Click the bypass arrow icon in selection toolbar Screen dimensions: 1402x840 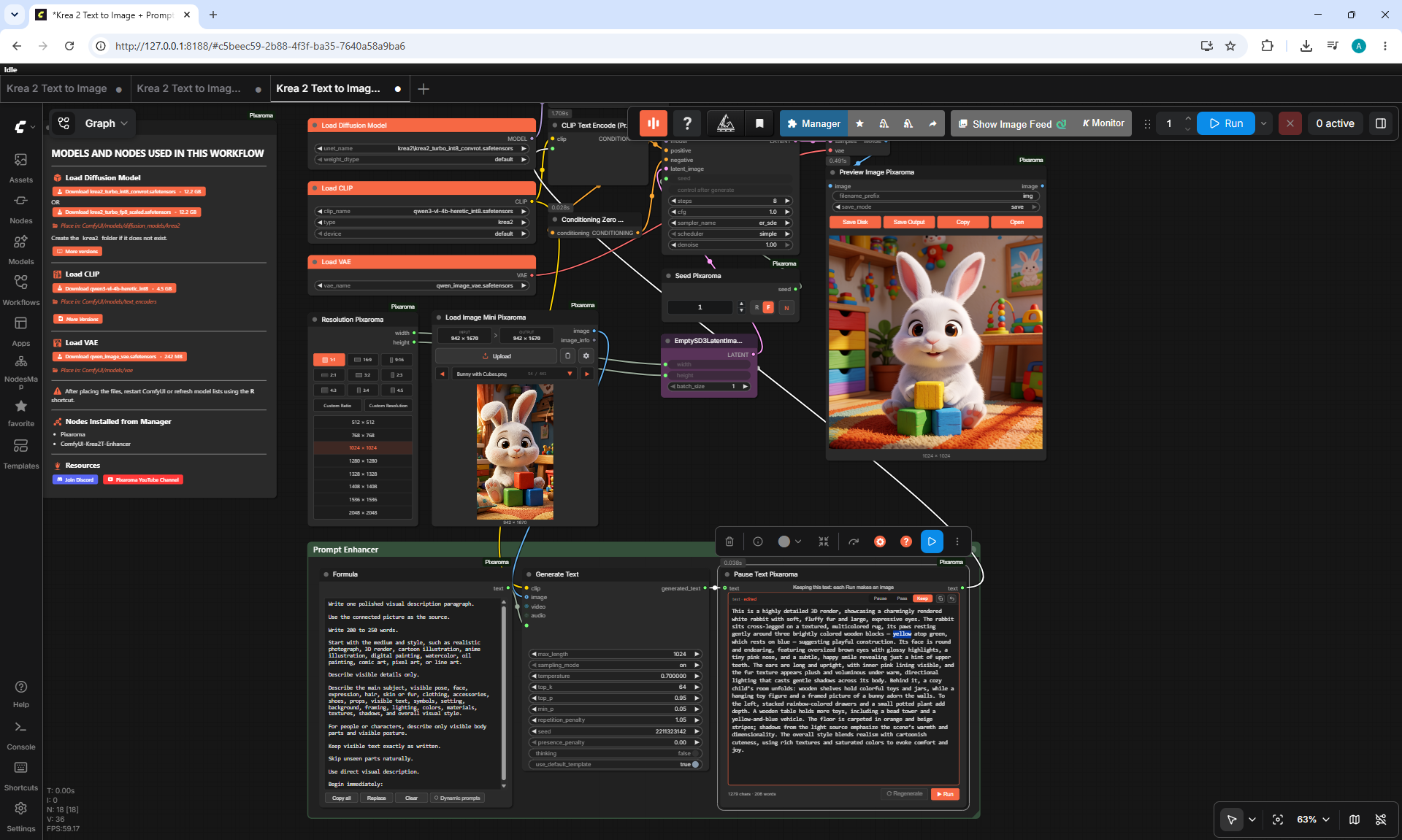coord(854,542)
